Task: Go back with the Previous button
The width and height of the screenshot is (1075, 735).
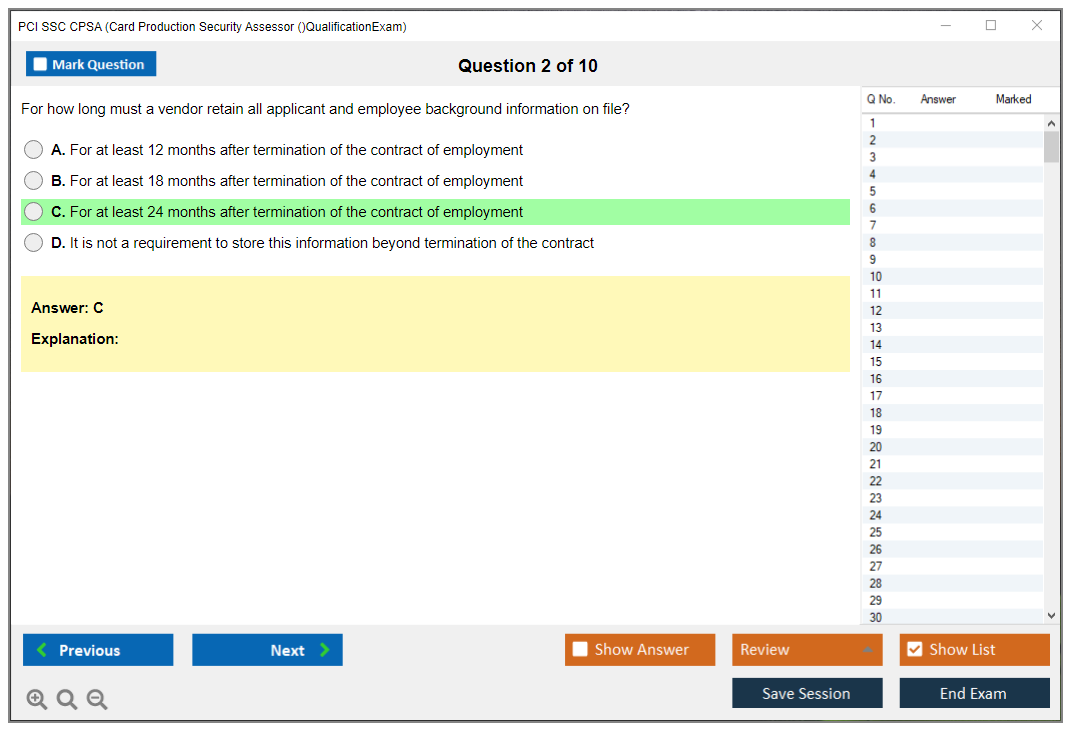Action: pos(98,650)
